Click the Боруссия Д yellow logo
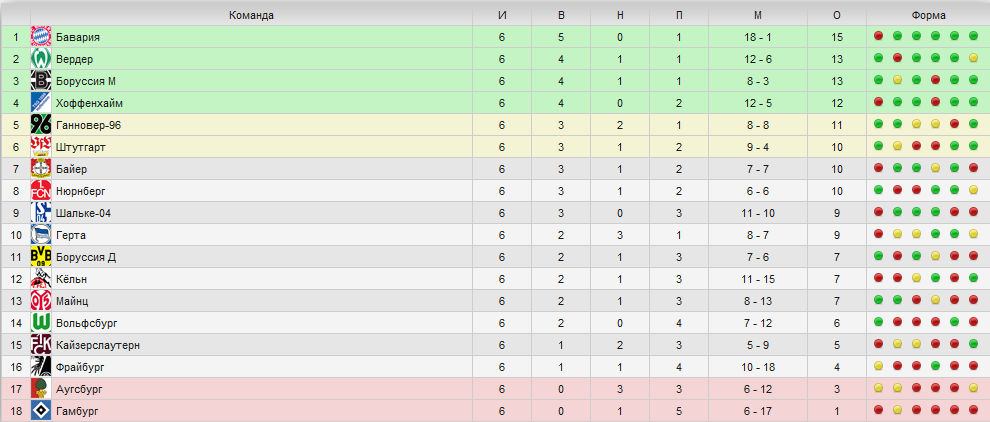 click(41, 256)
